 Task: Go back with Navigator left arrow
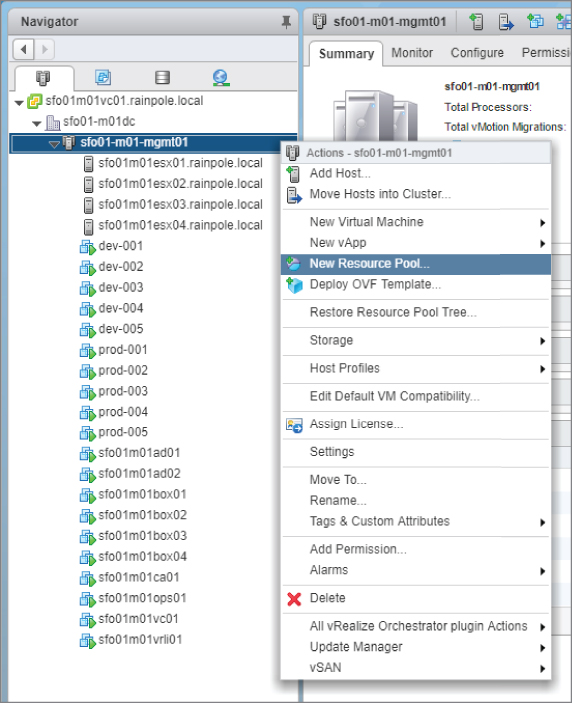[23, 49]
